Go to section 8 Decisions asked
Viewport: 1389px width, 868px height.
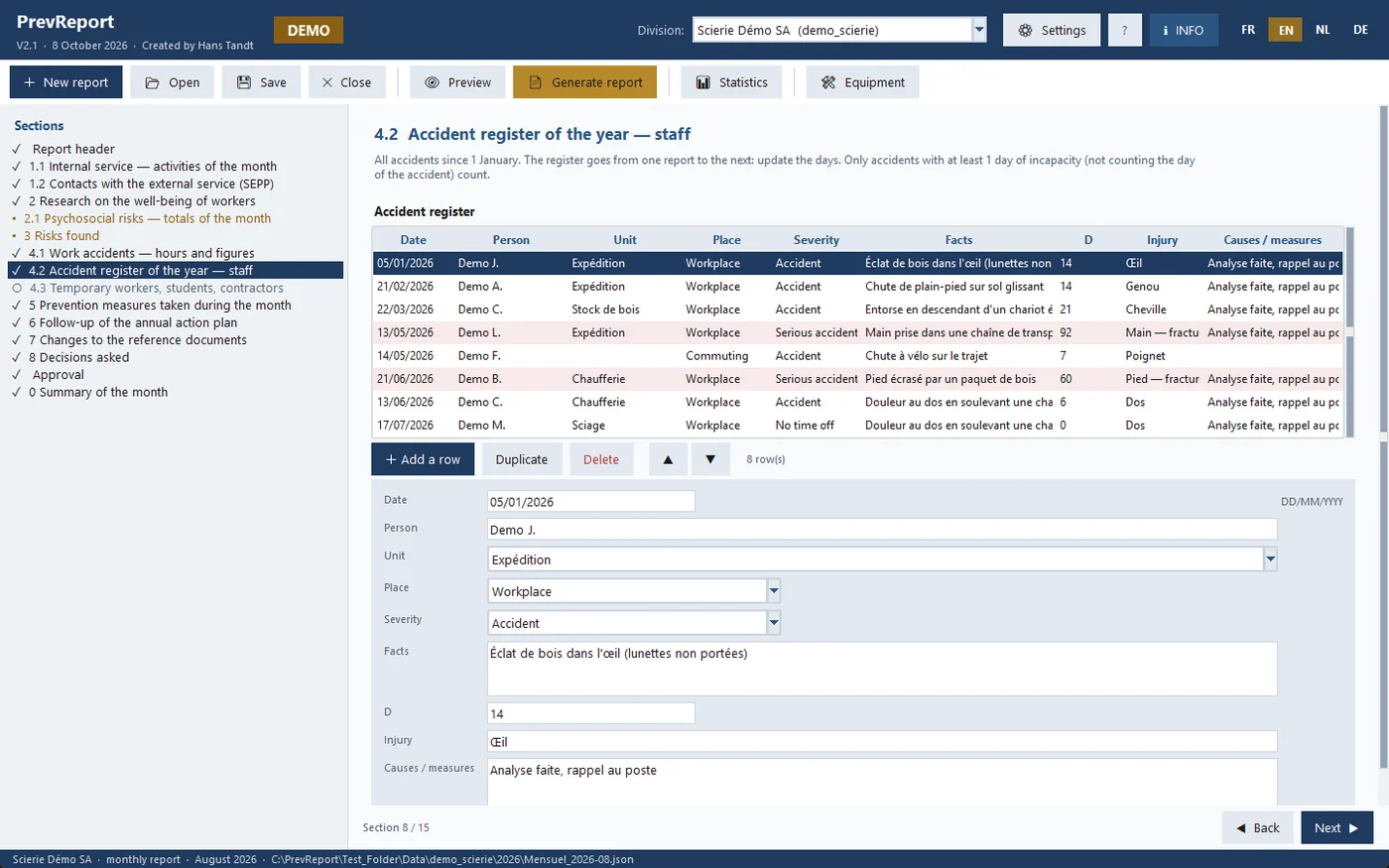78,357
